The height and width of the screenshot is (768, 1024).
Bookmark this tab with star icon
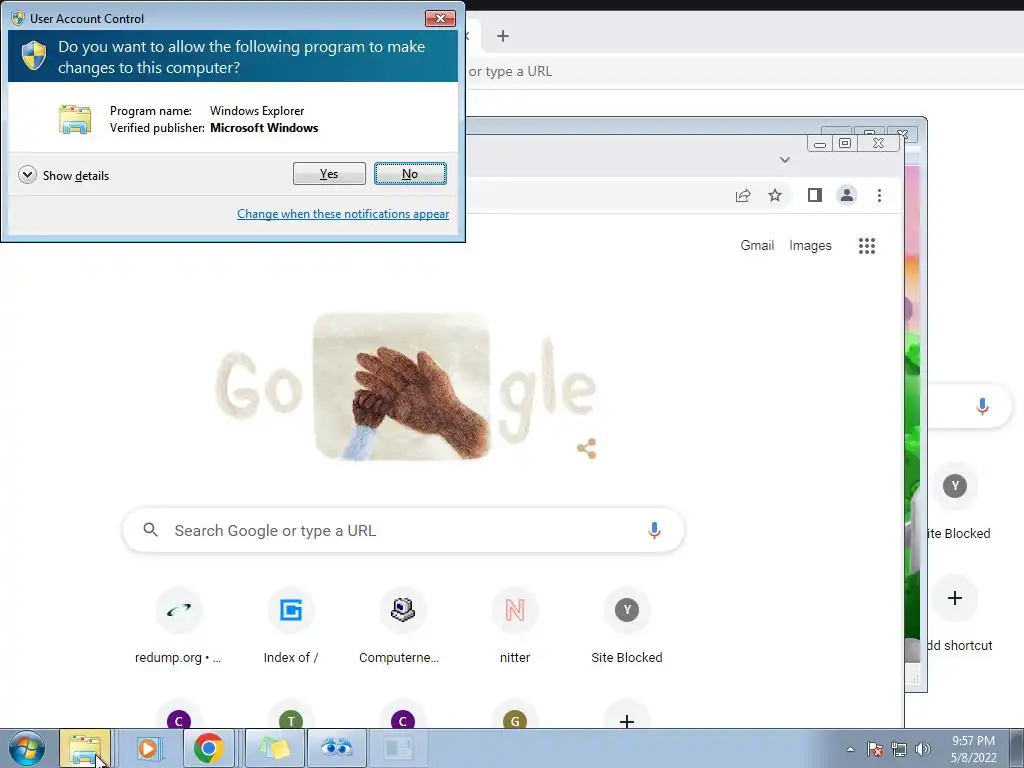coord(775,195)
